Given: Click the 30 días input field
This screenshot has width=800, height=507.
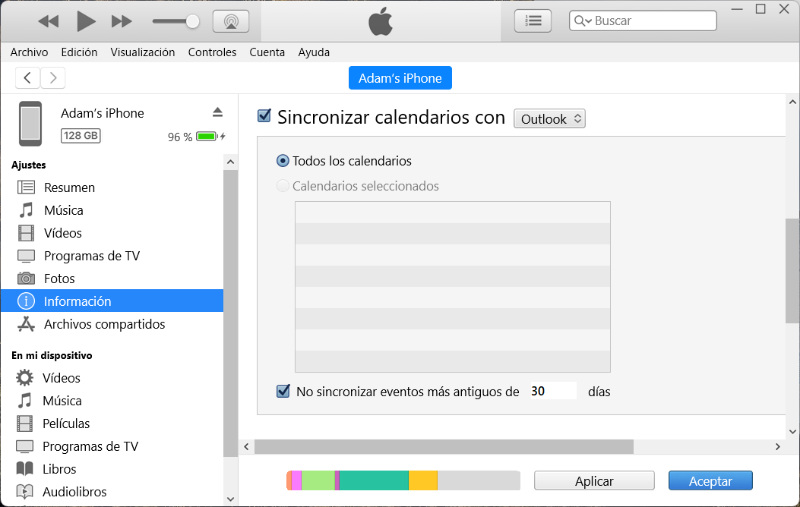Looking at the screenshot, I should coord(553,391).
